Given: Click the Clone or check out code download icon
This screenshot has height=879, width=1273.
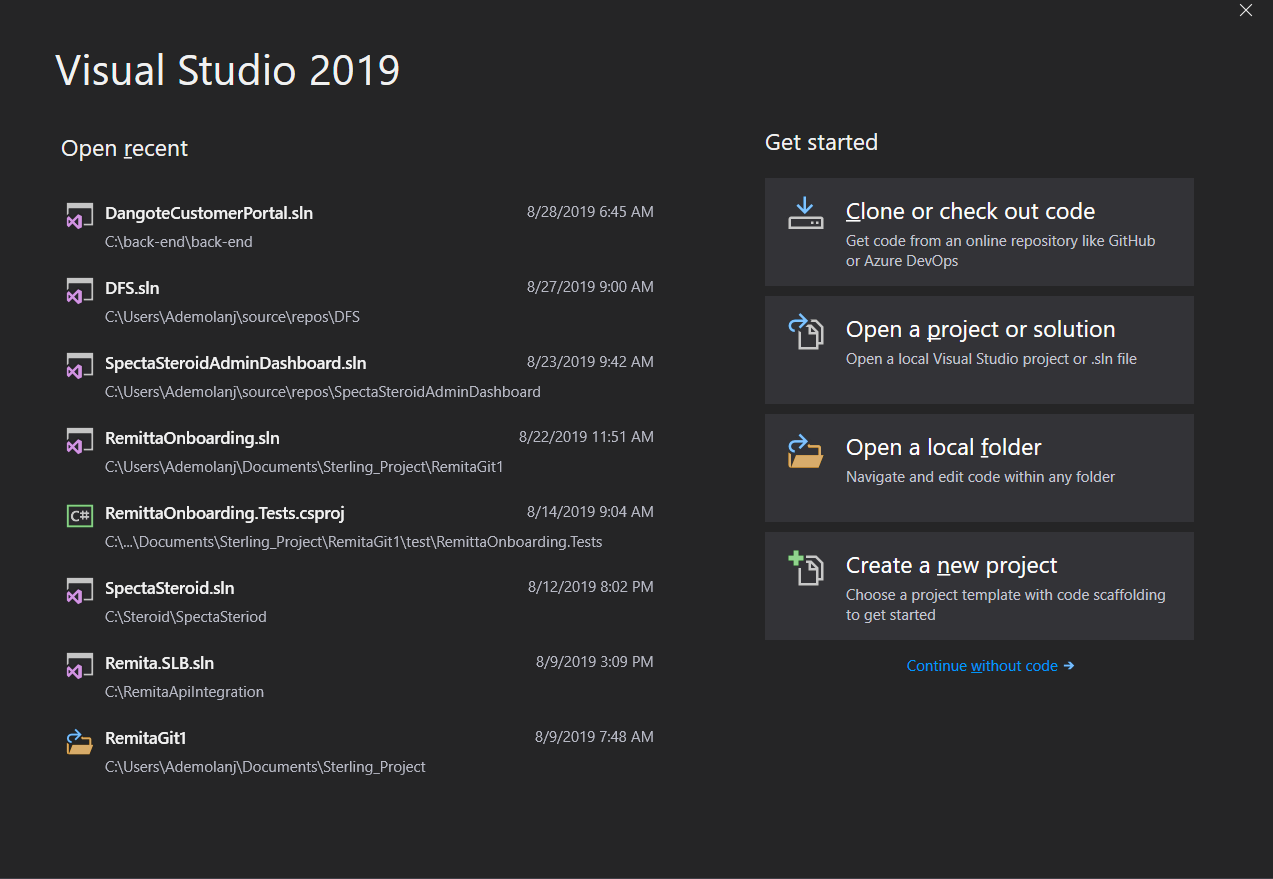Looking at the screenshot, I should point(805,213).
